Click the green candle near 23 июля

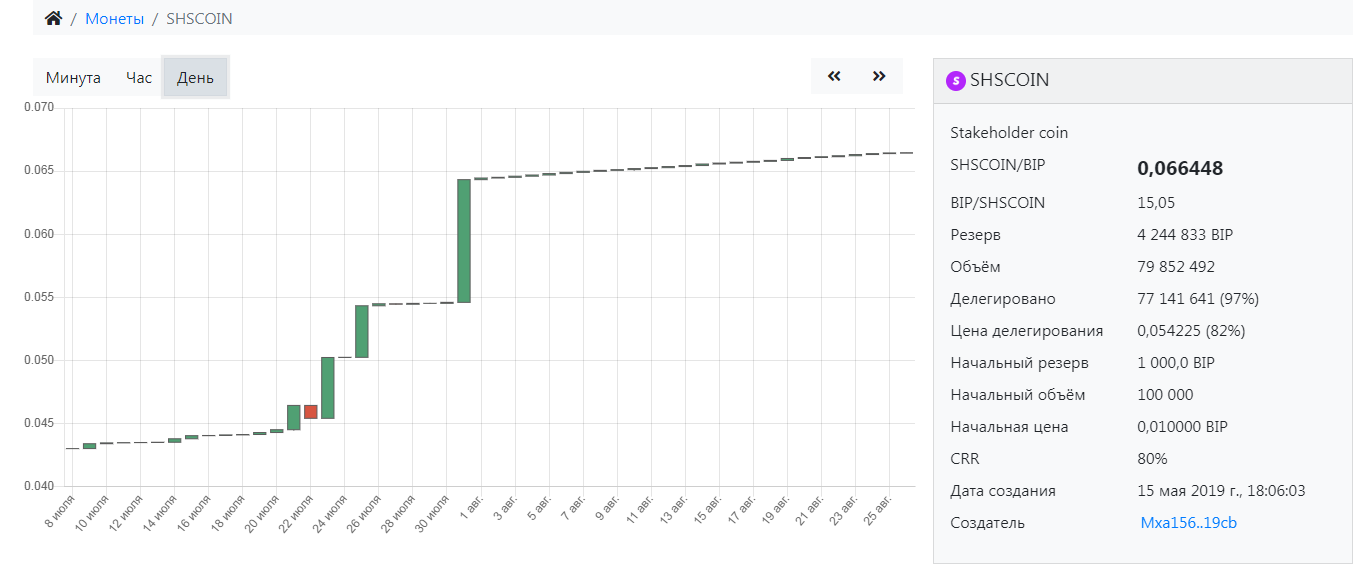327,388
